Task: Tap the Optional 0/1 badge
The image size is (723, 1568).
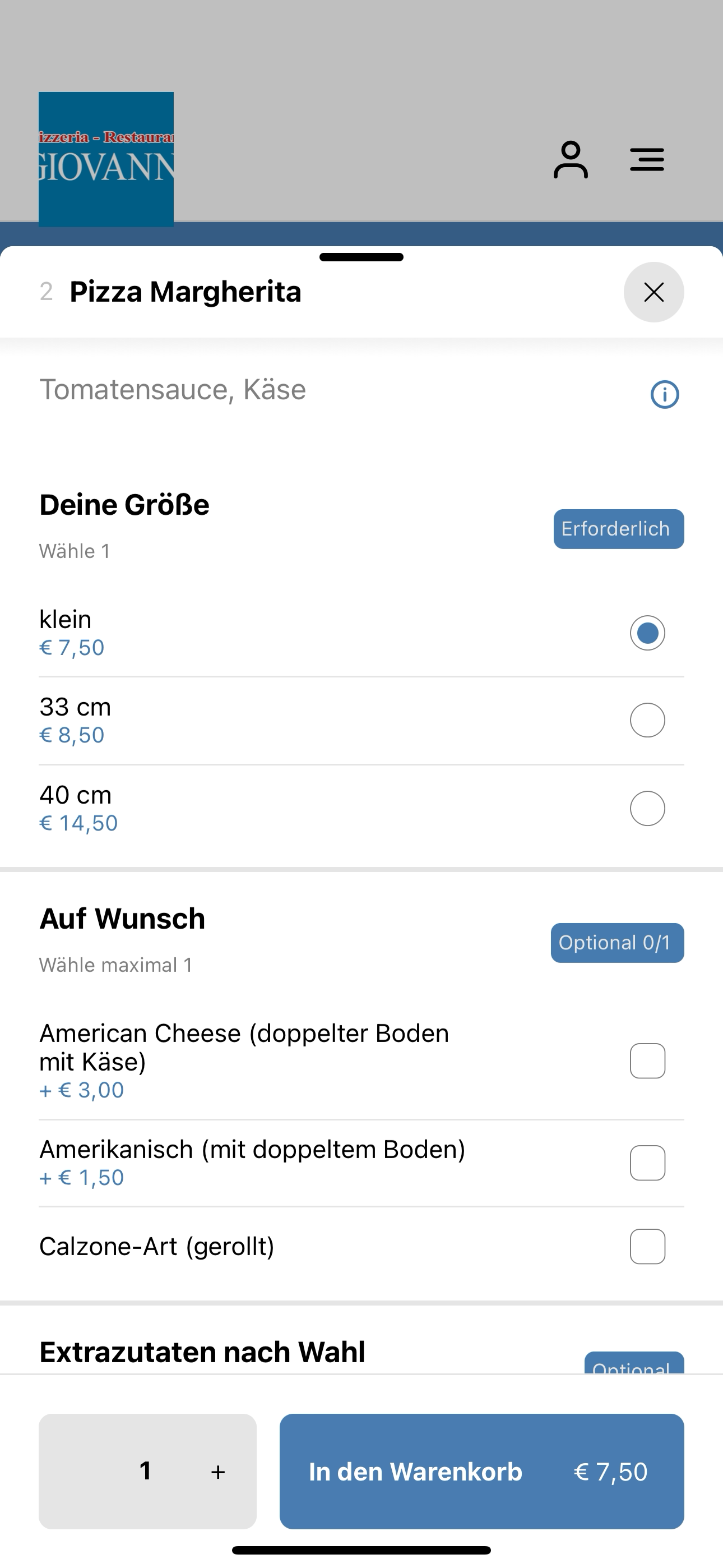Action: [617, 943]
